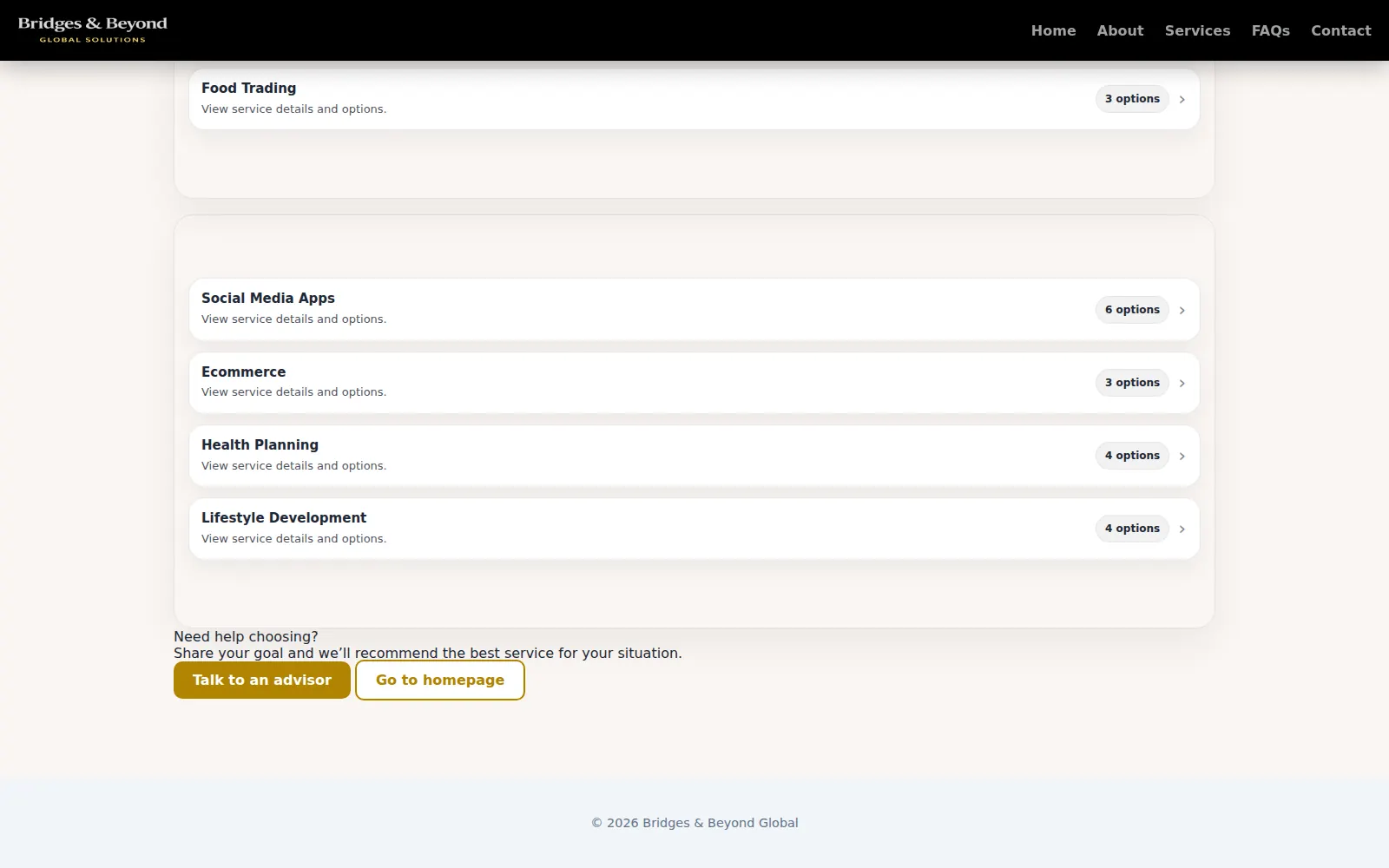The image size is (1389, 868).
Task: Click description text under Social Media Apps
Action: point(293,319)
